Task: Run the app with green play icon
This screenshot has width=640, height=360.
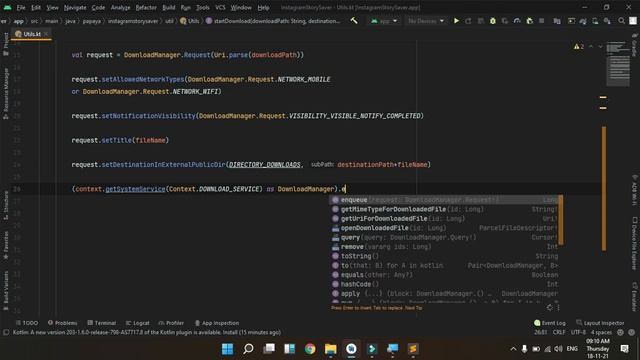Action: (x=456, y=20)
